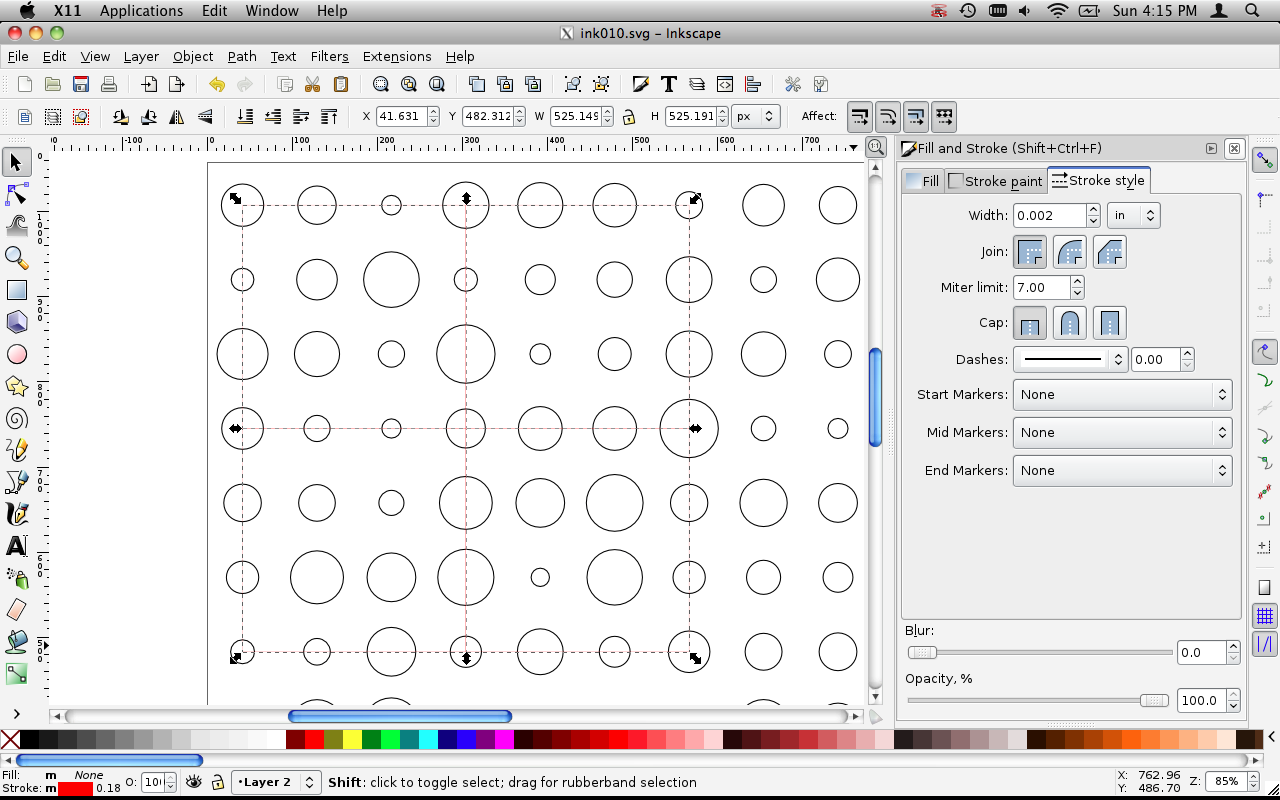The image size is (1280, 800).
Task: Open the Dashes pattern dropdown
Action: click(x=1071, y=359)
